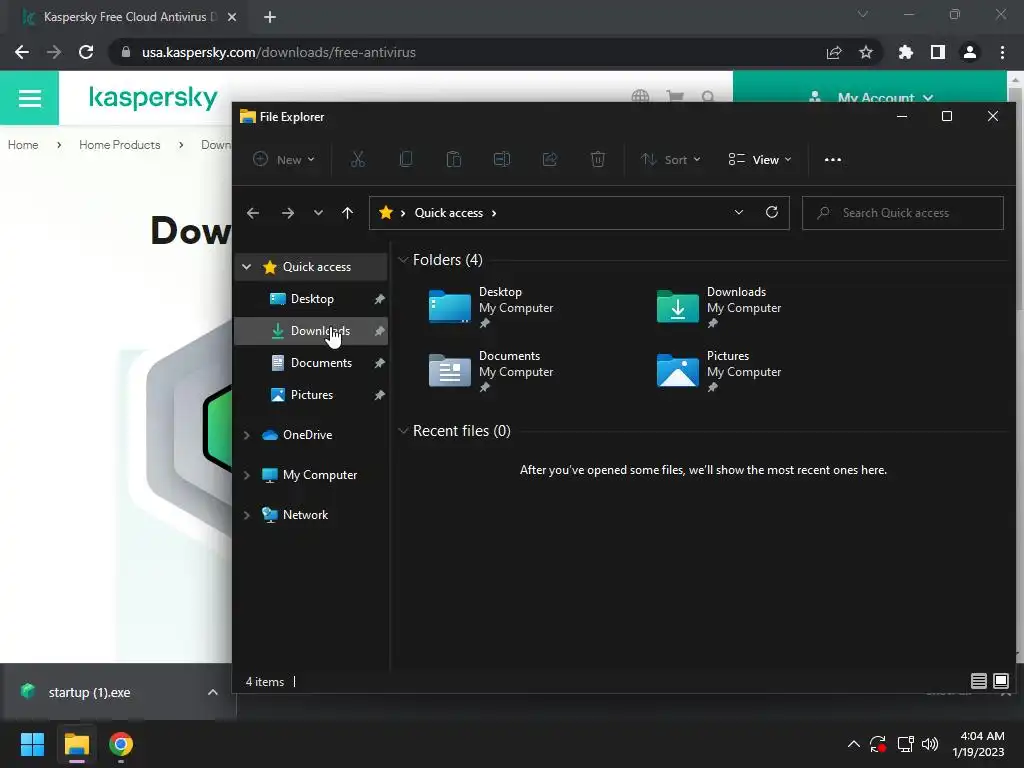This screenshot has height=768, width=1024.
Task: Click Quick access breadcrumb in address bar
Action: [x=449, y=213]
